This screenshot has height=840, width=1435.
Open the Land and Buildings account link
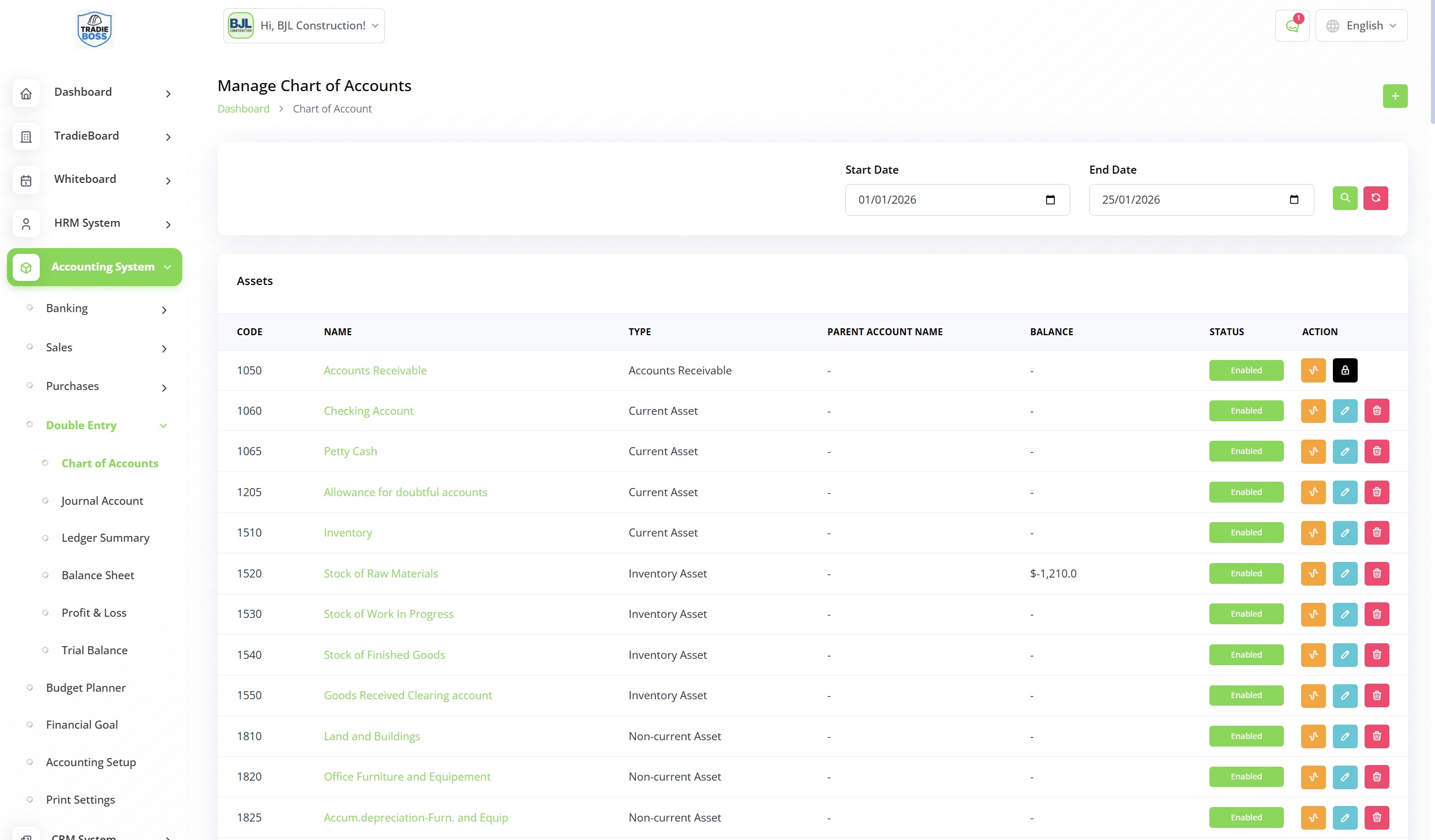[x=372, y=736]
